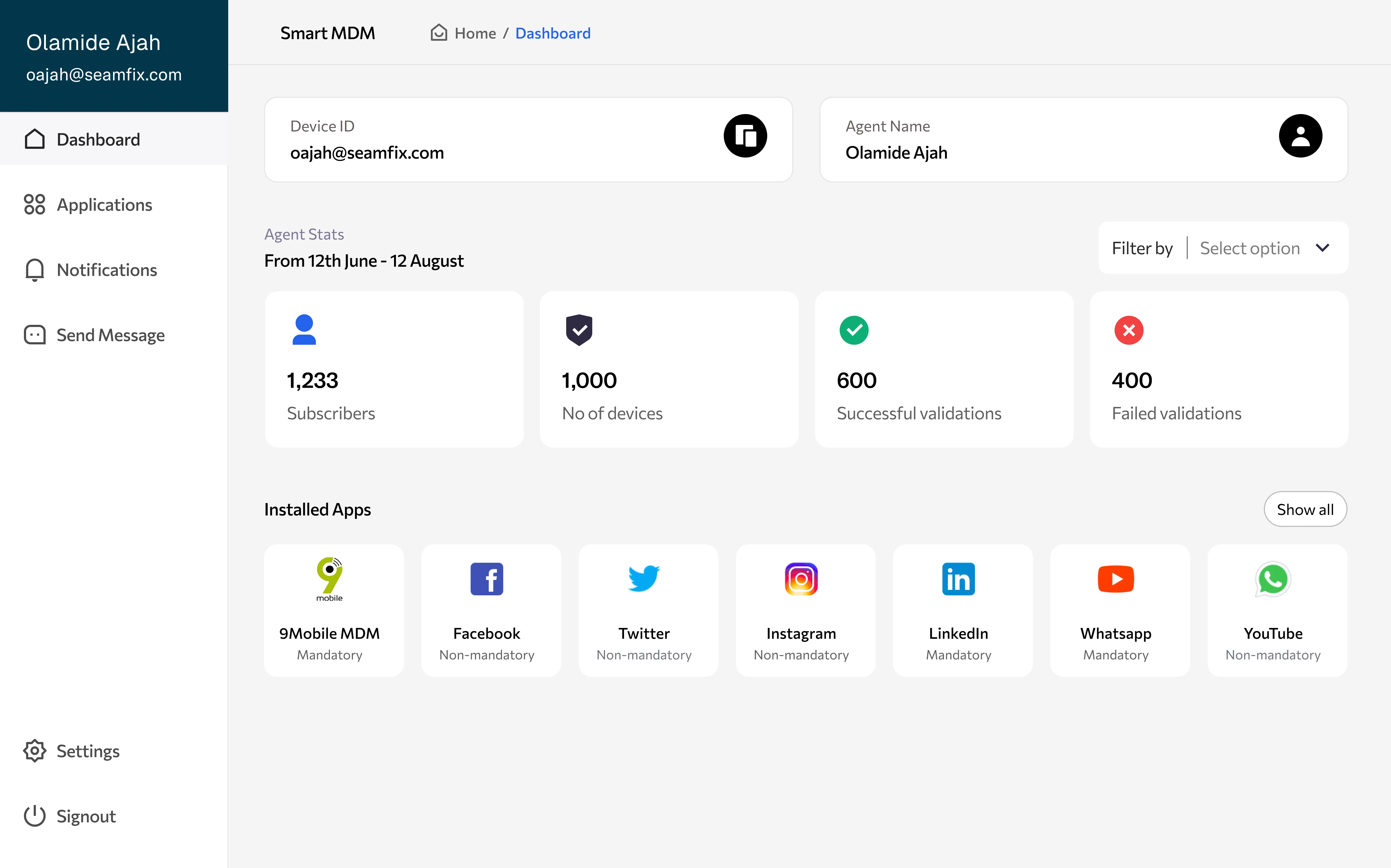Click Signout at sidebar bottom
The height and width of the screenshot is (868, 1391).
point(86,816)
